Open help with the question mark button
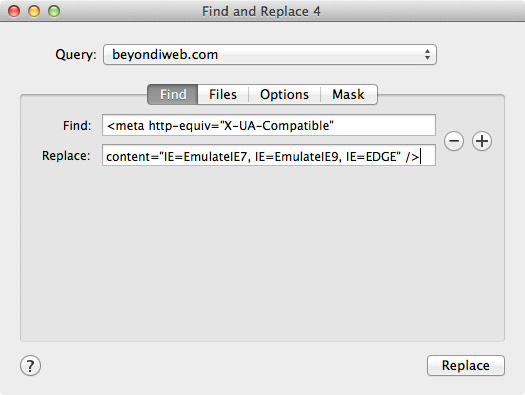 pos(30,366)
